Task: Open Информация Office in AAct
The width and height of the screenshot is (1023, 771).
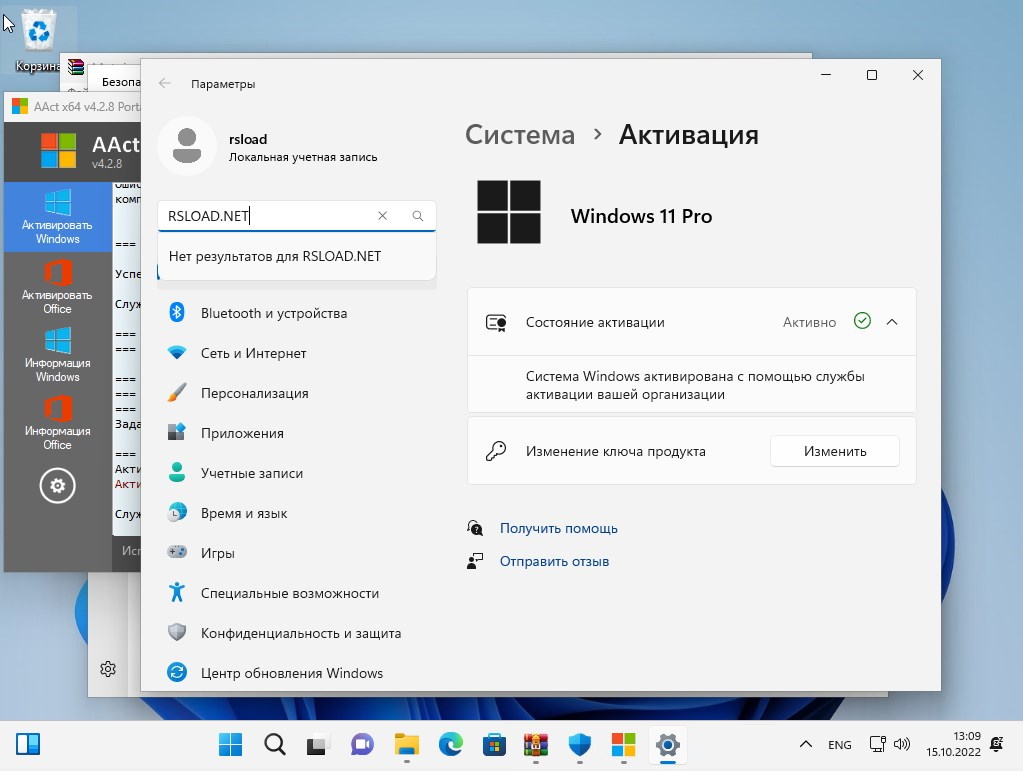Action: point(57,424)
